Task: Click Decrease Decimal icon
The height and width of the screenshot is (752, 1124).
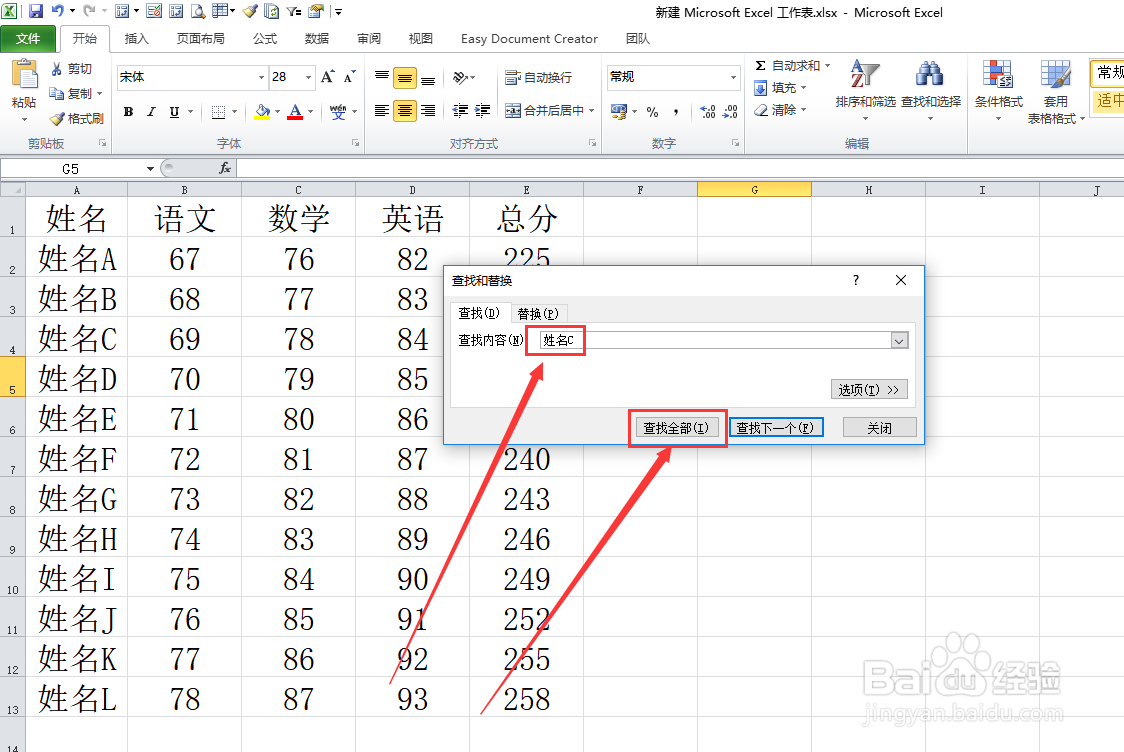Action: 730,111
